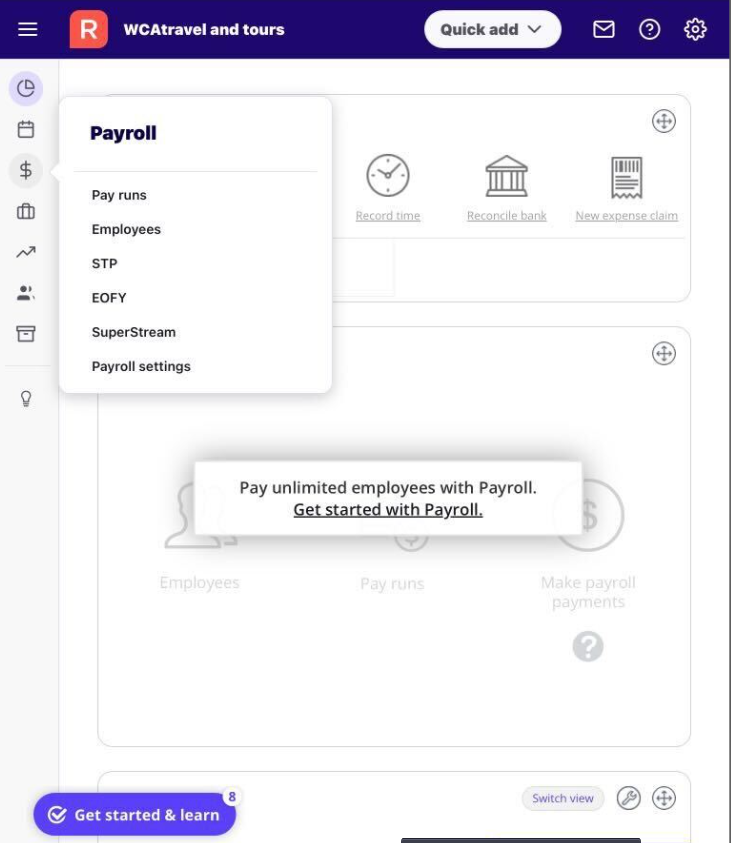The height and width of the screenshot is (843, 731).
Task: Select the briefcase sidebar icon
Action: point(26,211)
